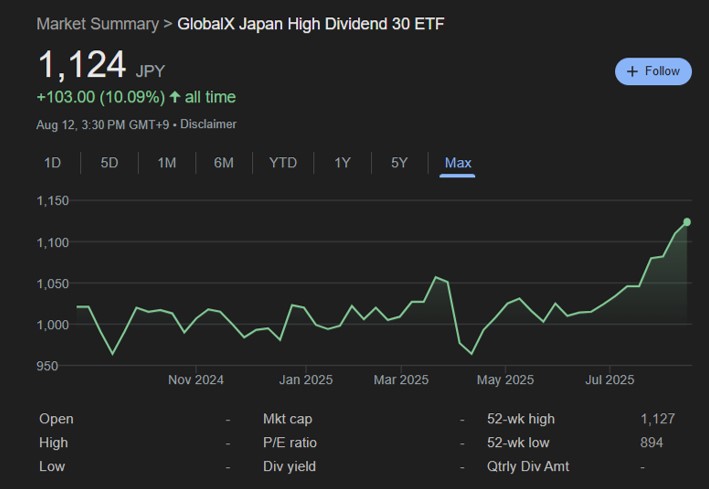Click the Qtrly Div Amt label
The image size is (709, 489).
click(x=528, y=466)
